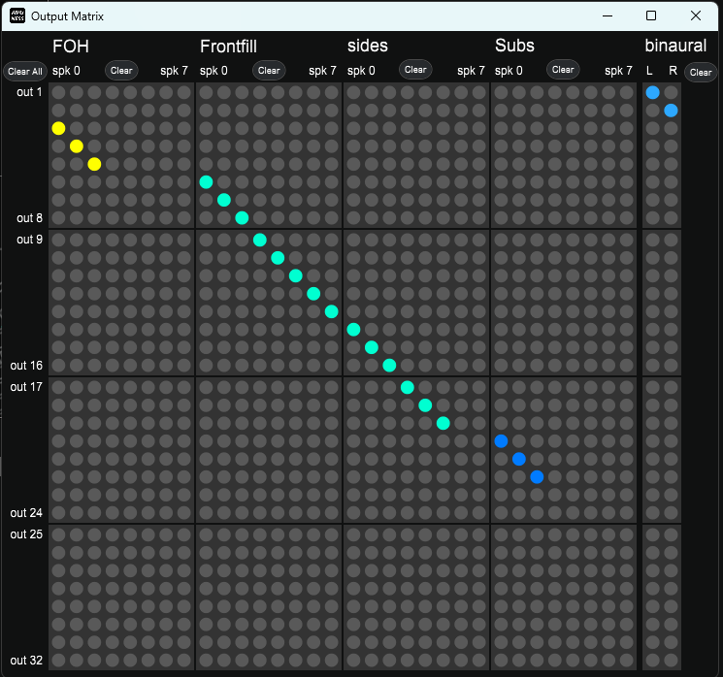This screenshot has width=723, height=677.
Task: Route binaural L to out 2
Action: point(653,111)
